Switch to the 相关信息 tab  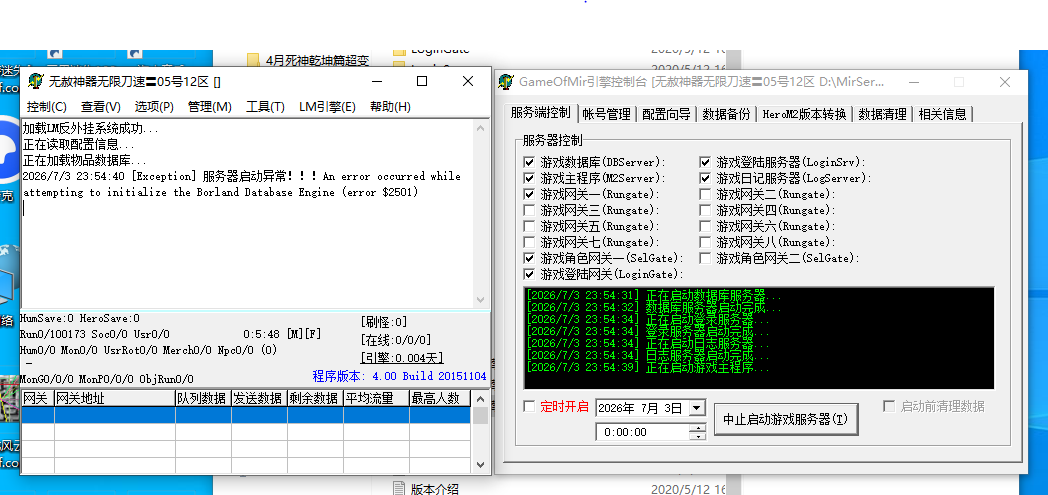[x=942, y=114]
